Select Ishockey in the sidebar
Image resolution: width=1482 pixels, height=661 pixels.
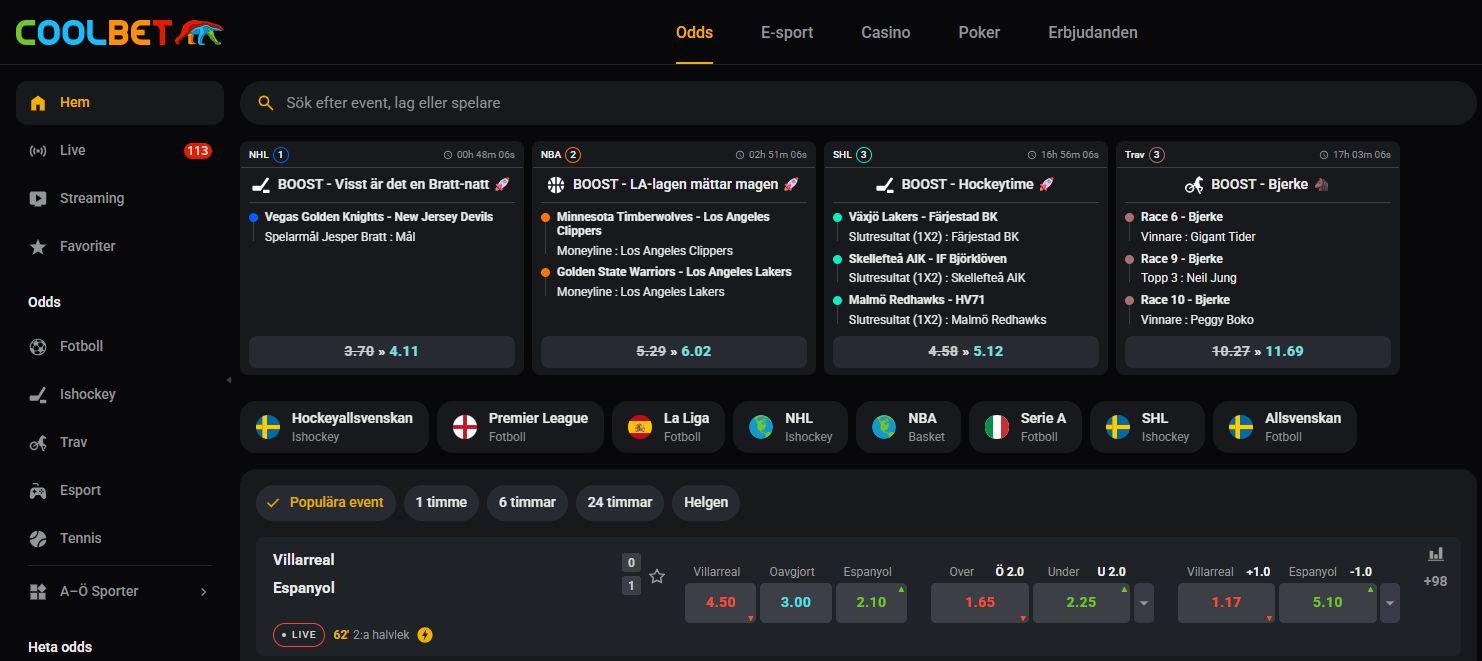coord(119,394)
